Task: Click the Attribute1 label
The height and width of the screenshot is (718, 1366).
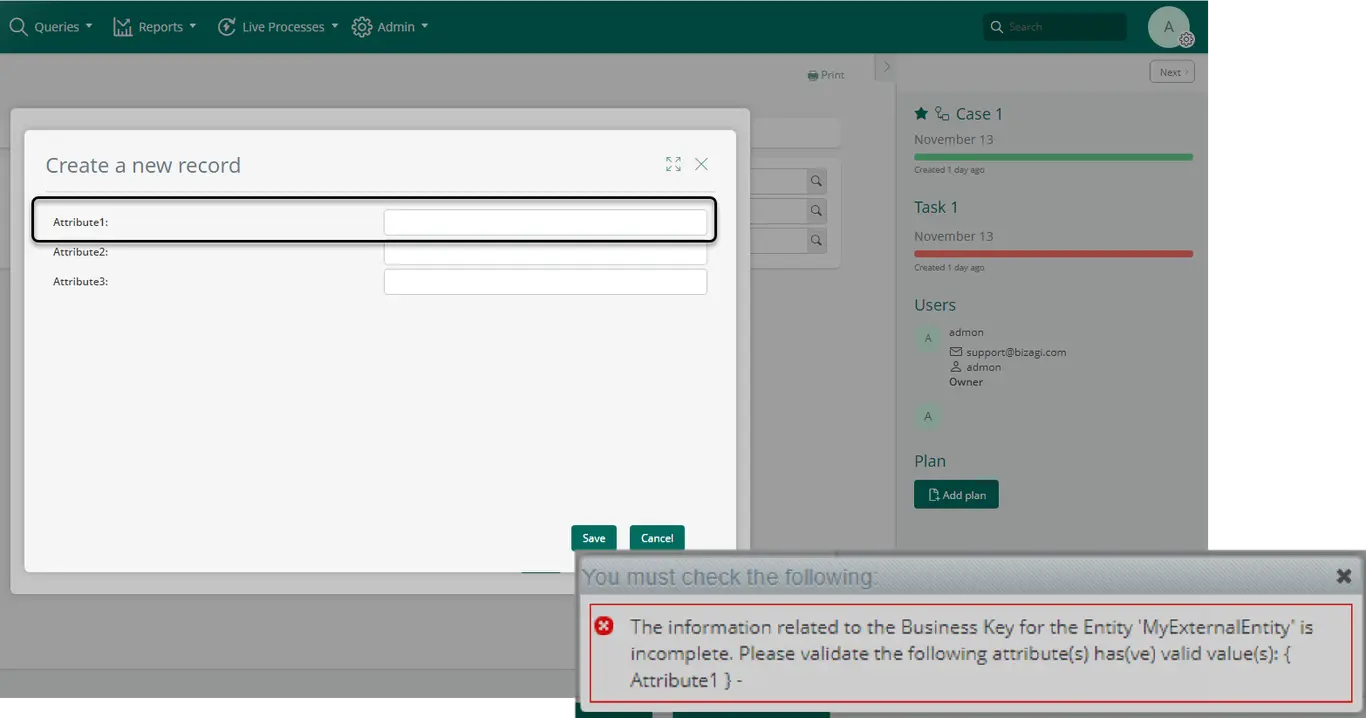Action: coord(80,222)
